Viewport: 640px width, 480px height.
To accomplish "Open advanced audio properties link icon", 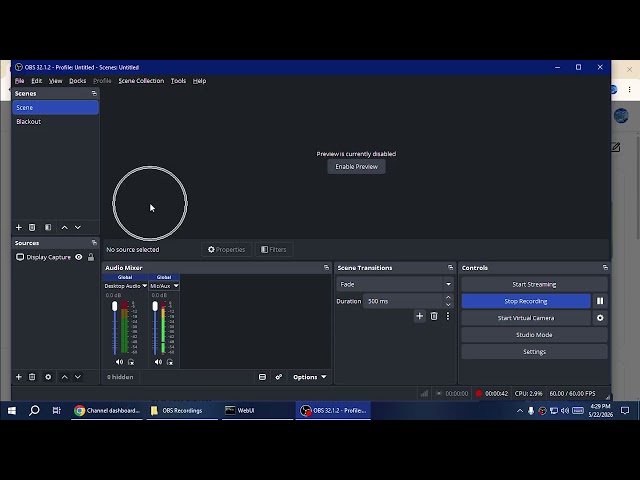I will (278, 377).
